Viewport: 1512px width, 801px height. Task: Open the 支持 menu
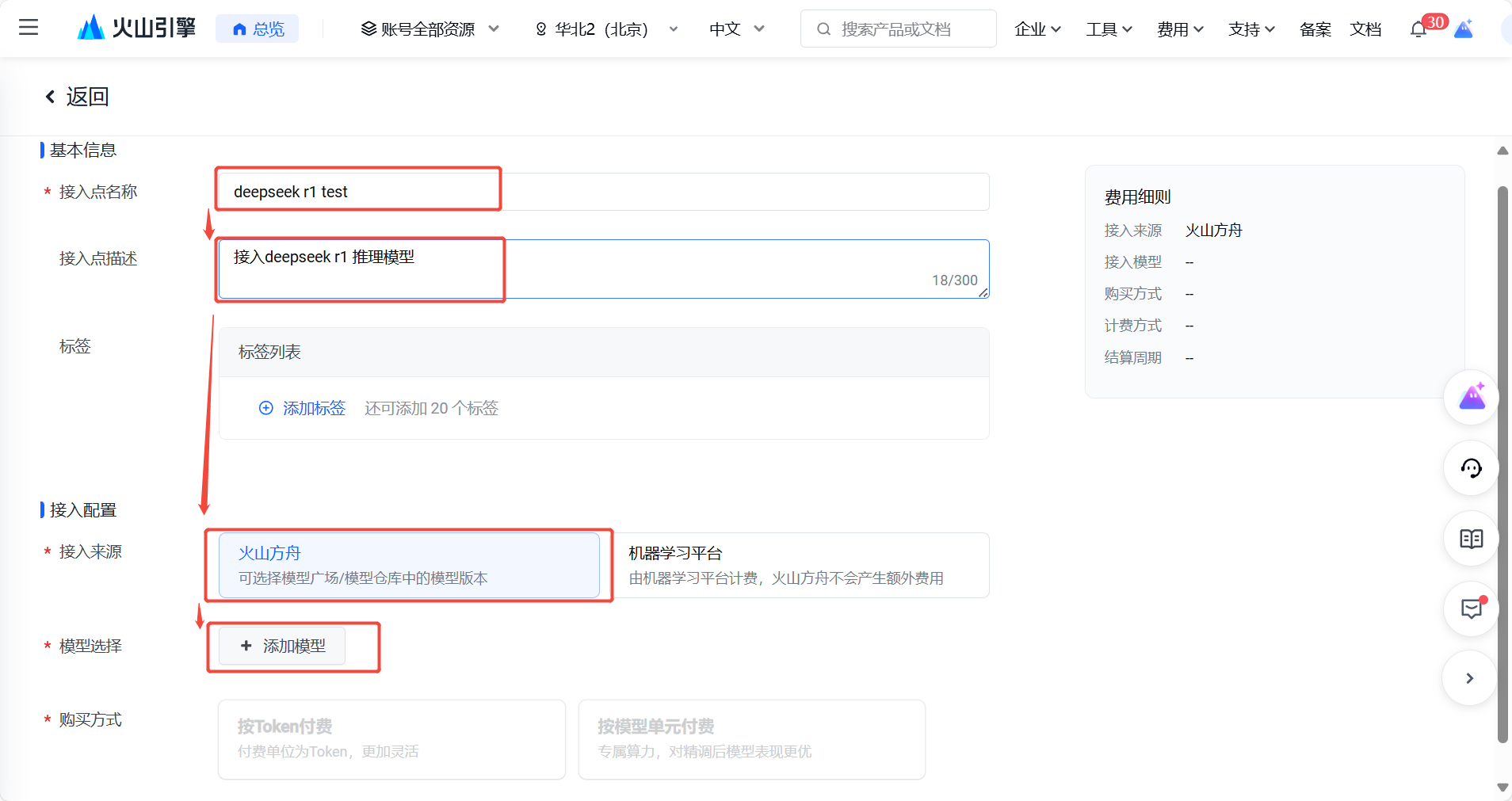click(x=1251, y=29)
